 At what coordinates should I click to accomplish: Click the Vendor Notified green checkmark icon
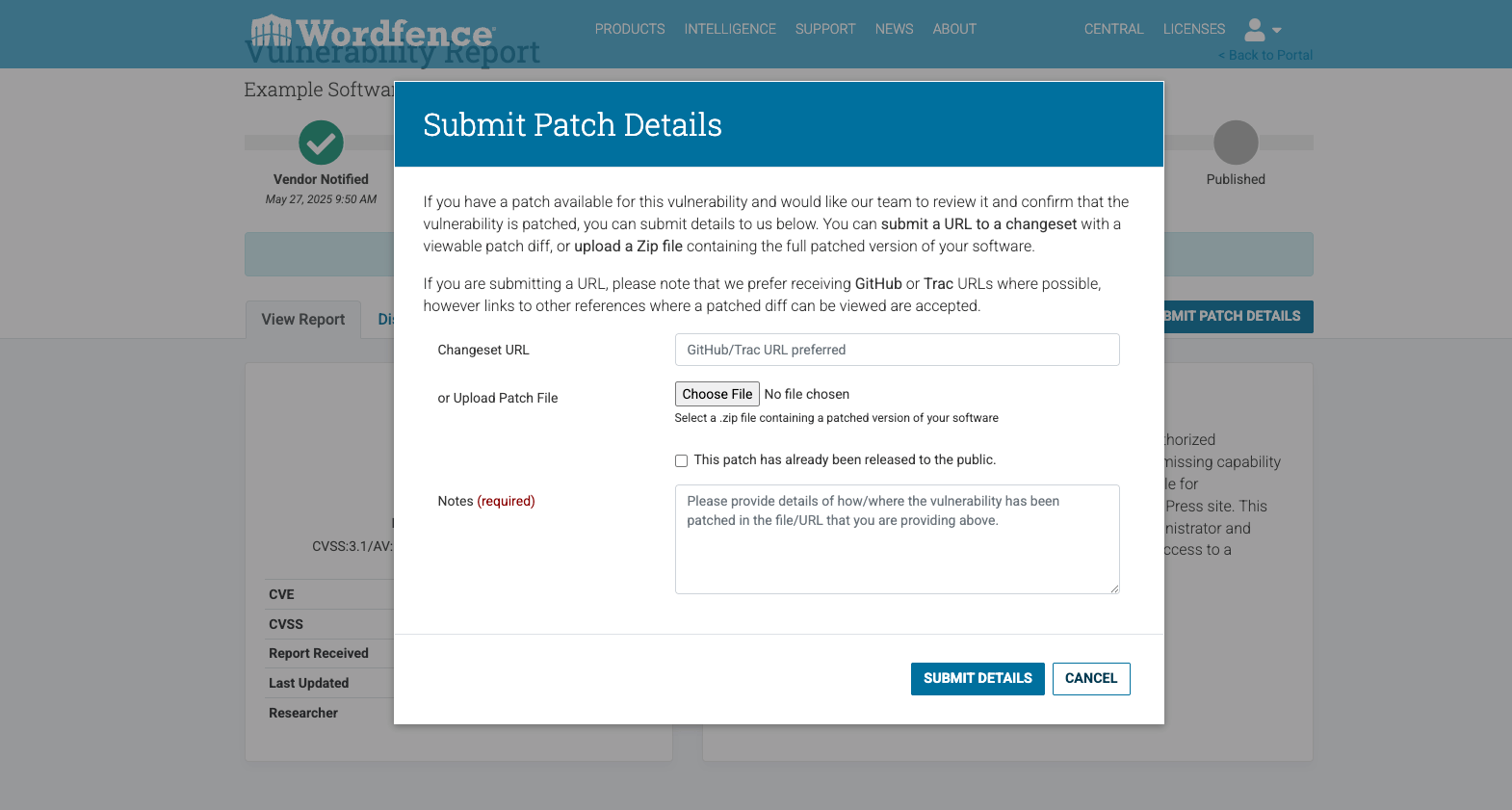[x=321, y=143]
